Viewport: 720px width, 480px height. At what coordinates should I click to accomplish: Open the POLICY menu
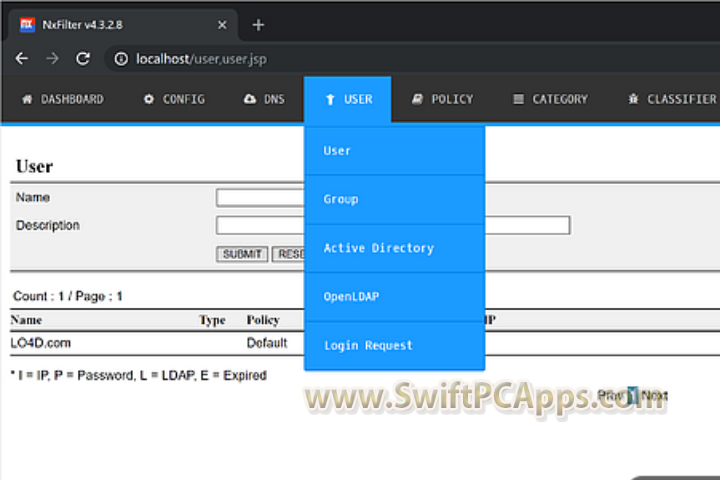click(x=443, y=99)
